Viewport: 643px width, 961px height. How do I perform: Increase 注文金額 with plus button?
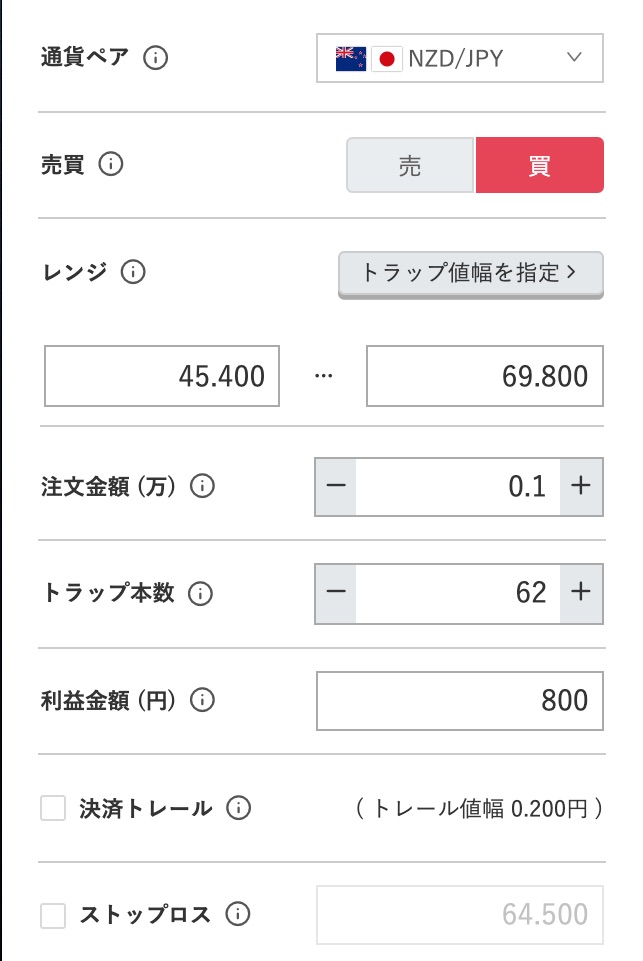(x=581, y=487)
